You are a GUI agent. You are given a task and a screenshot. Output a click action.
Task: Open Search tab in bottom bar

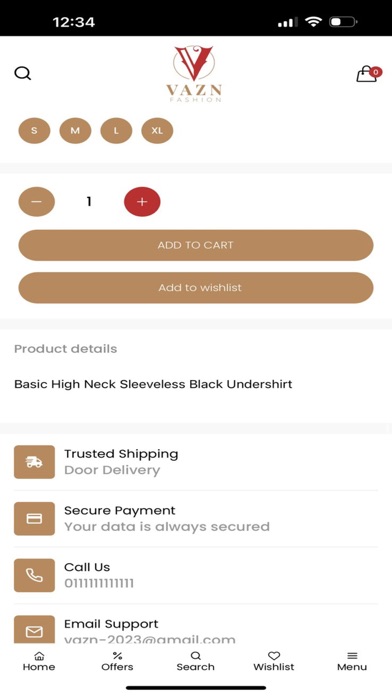tap(195, 661)
